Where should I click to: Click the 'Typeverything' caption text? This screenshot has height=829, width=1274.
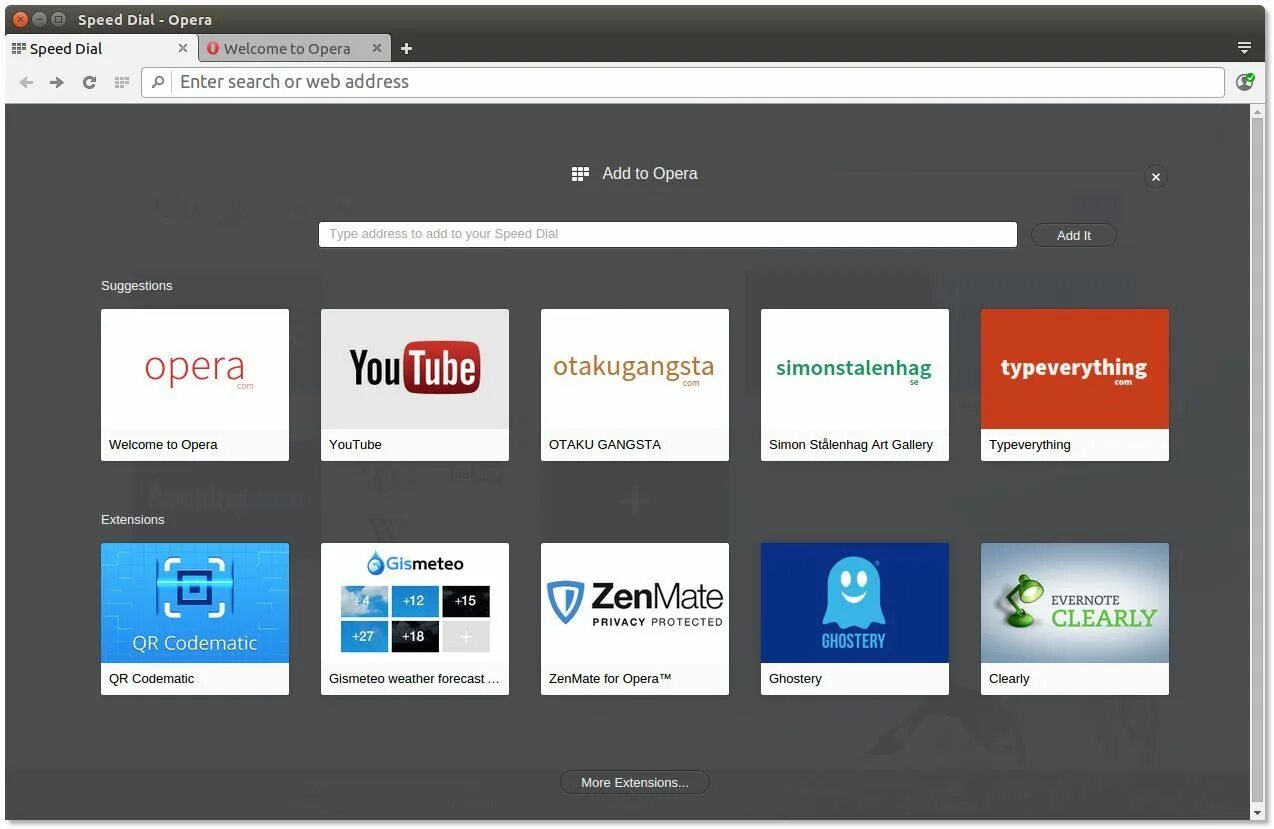1030,445
